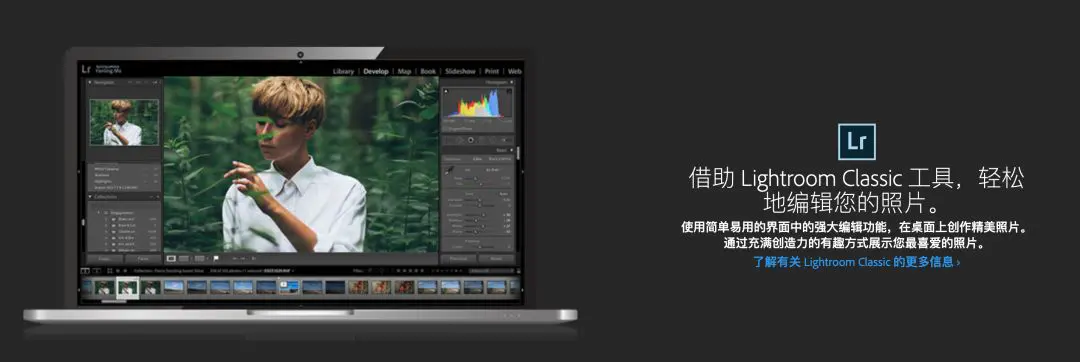
Task: Go to the Book module
Action: tap(428, 72)
